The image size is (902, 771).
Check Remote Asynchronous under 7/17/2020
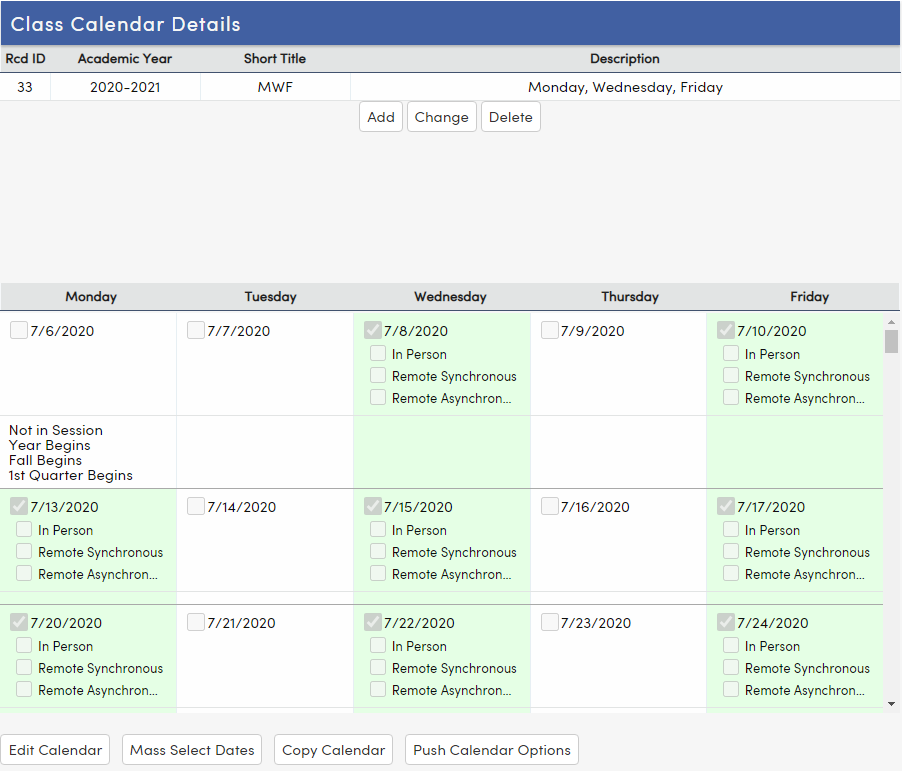point(731,573)
